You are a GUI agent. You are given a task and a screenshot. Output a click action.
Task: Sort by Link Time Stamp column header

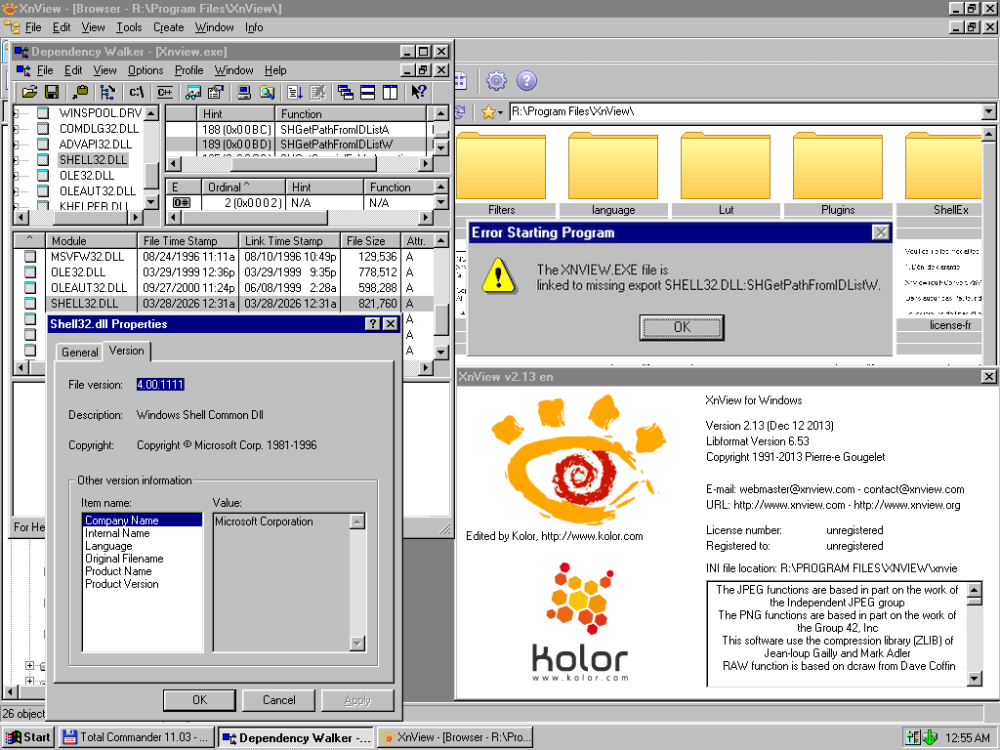(x=290, y=241)
